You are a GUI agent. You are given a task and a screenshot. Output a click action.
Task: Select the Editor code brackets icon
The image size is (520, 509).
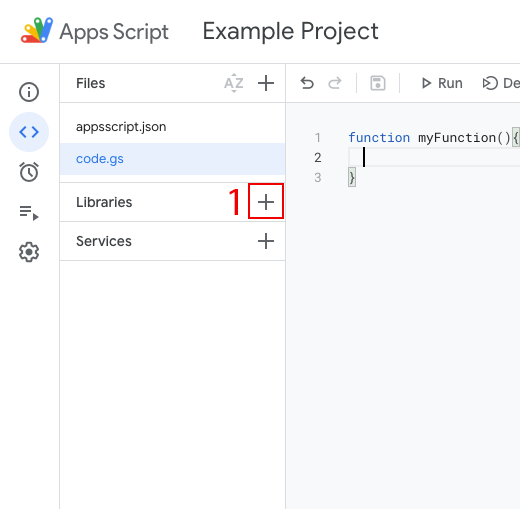click(29, 132)
